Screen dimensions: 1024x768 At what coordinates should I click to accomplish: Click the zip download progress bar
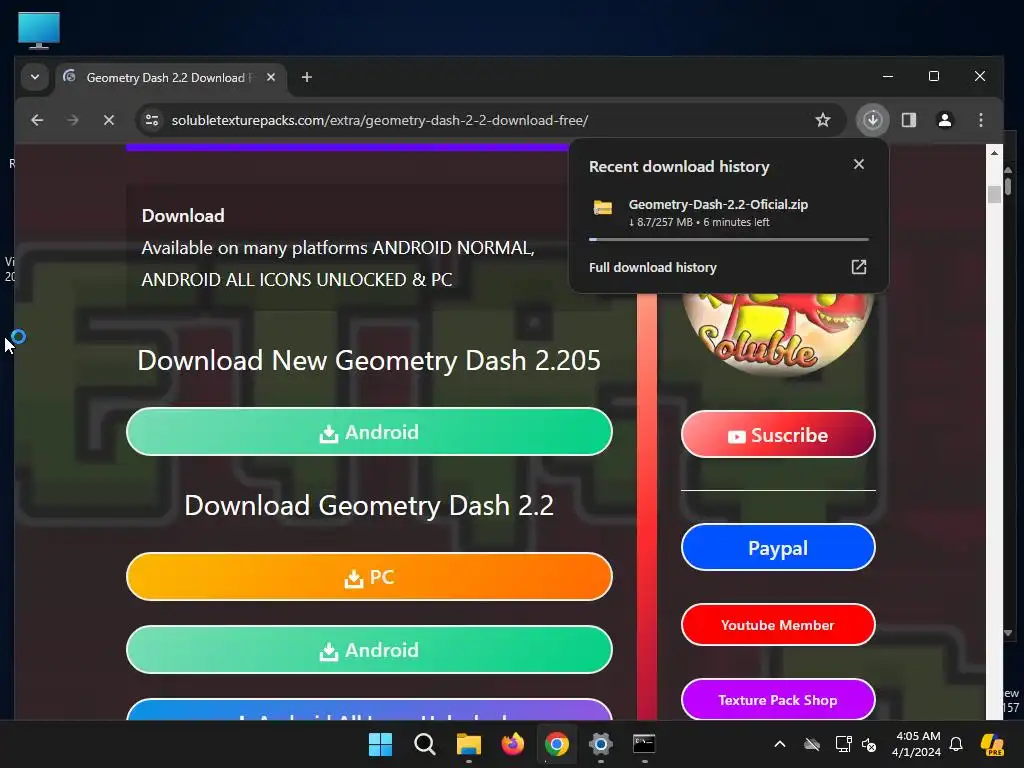(729, 240)
